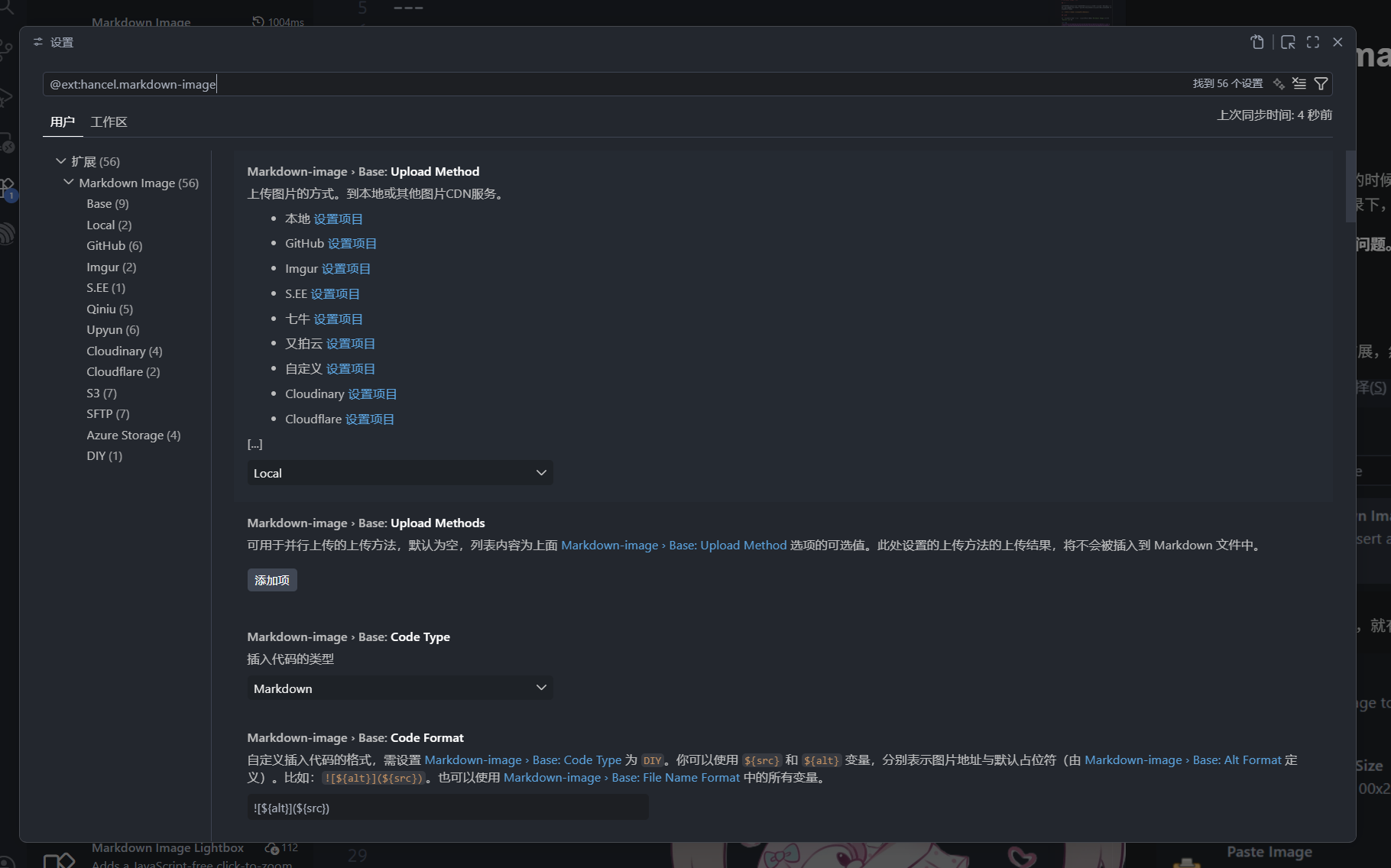The image size is (1391, 868).
Task: Open the Upload Method dropdown showing Local
Action: pos(400,473)
